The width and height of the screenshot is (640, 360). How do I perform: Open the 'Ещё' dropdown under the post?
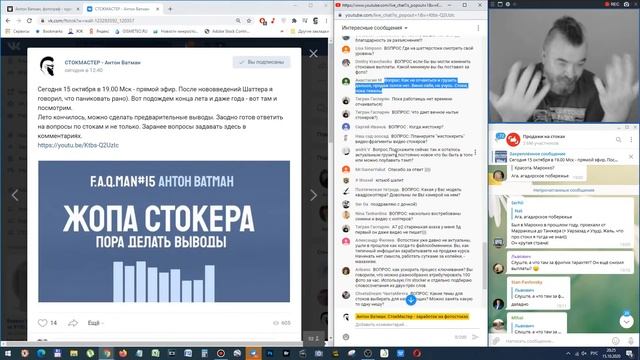pos(95,323)
